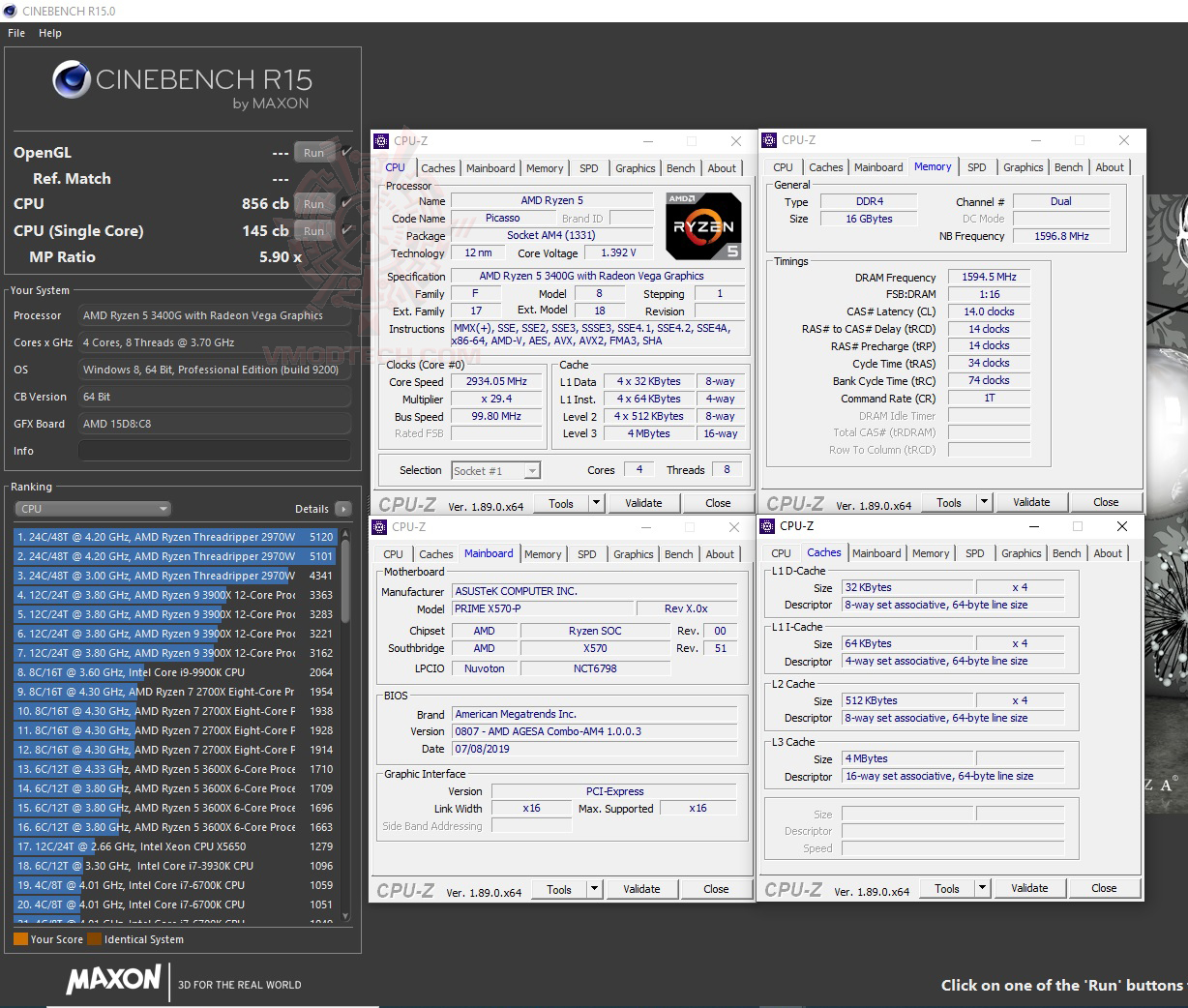Expand Tools dropdown arrow in Memory tab window

[984, 502]
